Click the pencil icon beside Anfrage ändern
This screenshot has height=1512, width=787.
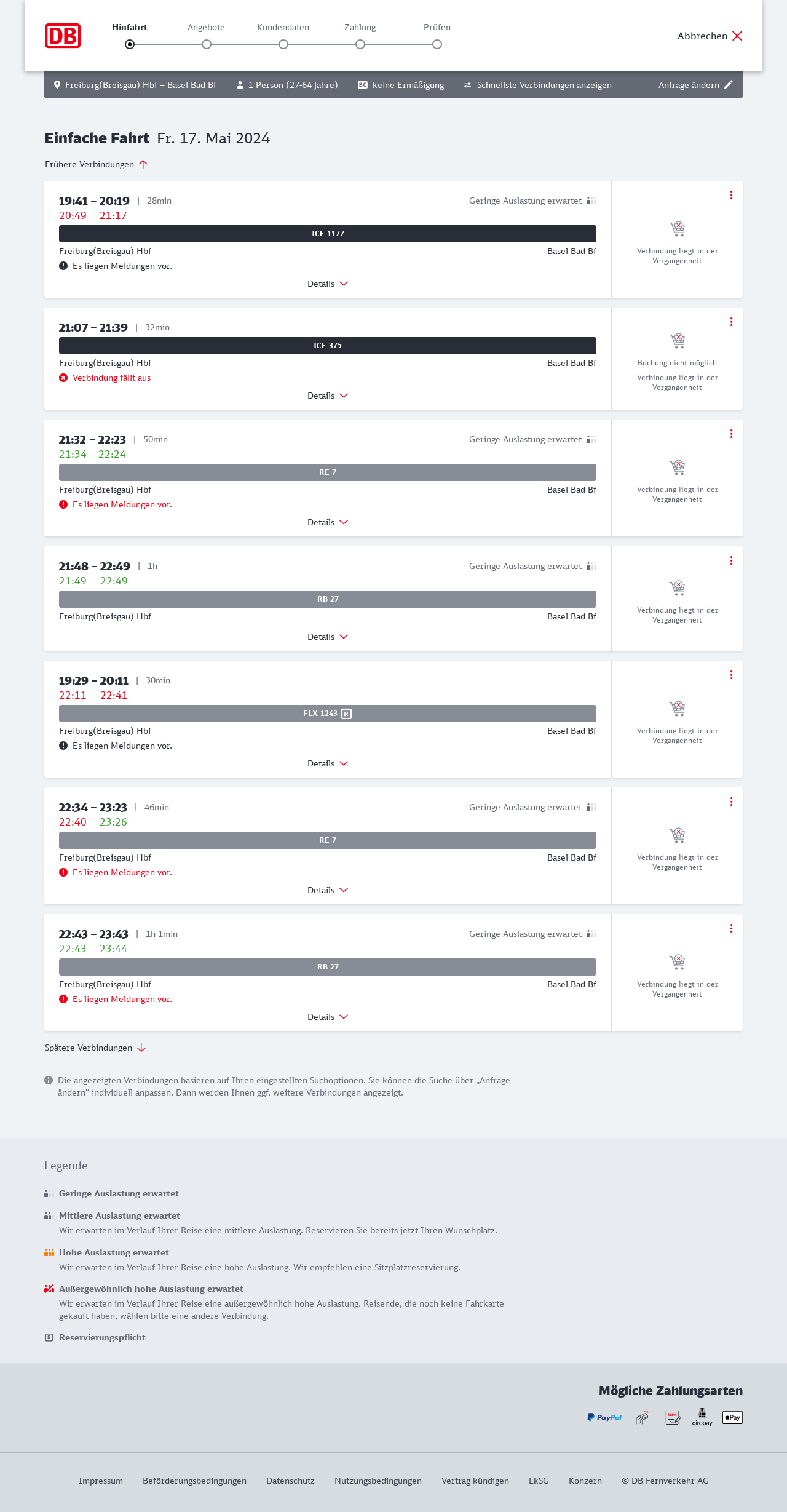(x=729, y=85)
